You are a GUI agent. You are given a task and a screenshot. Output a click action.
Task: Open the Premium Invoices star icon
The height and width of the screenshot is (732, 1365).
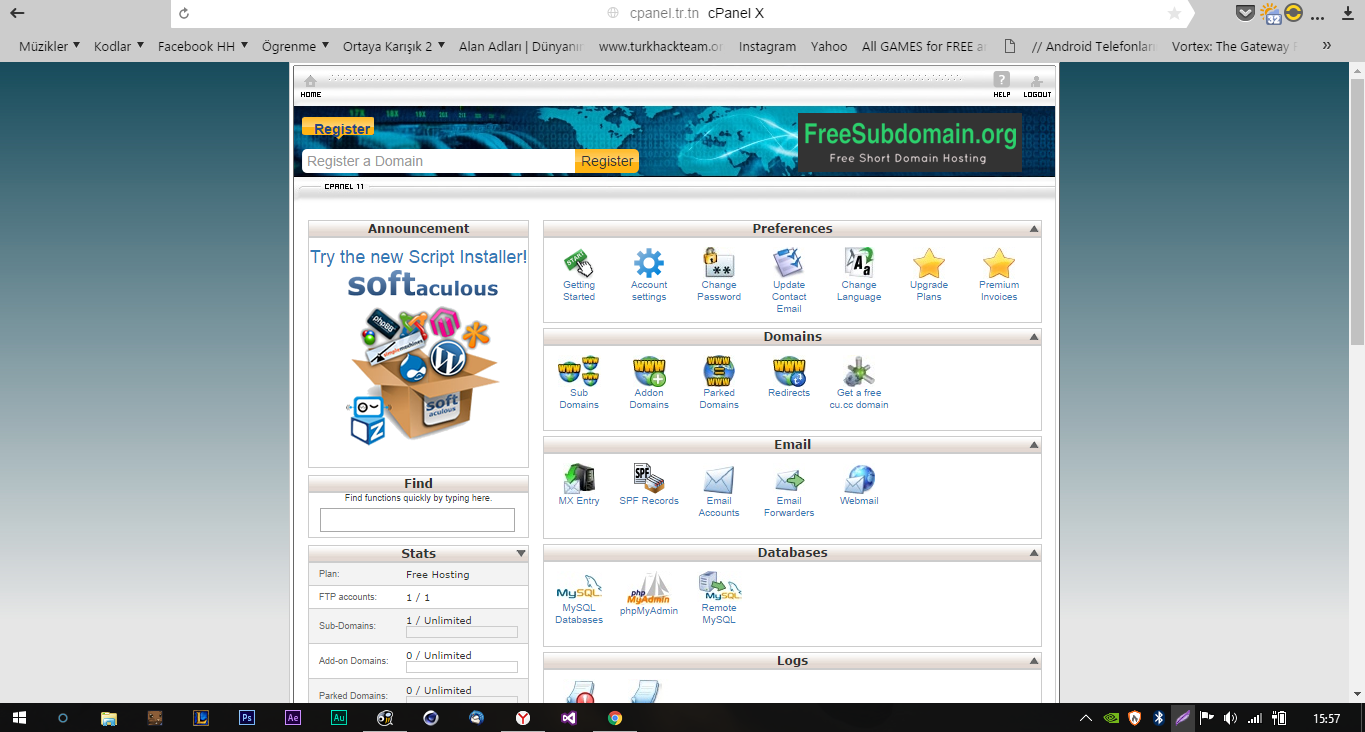click(999, 264)
